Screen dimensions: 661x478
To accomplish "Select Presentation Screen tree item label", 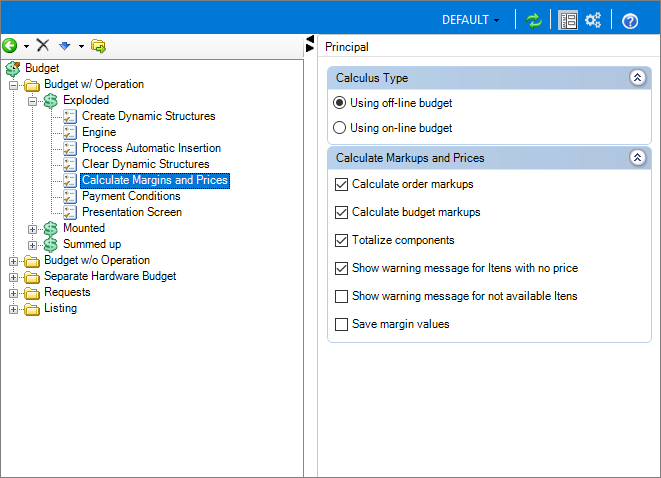I will [132, 212].
